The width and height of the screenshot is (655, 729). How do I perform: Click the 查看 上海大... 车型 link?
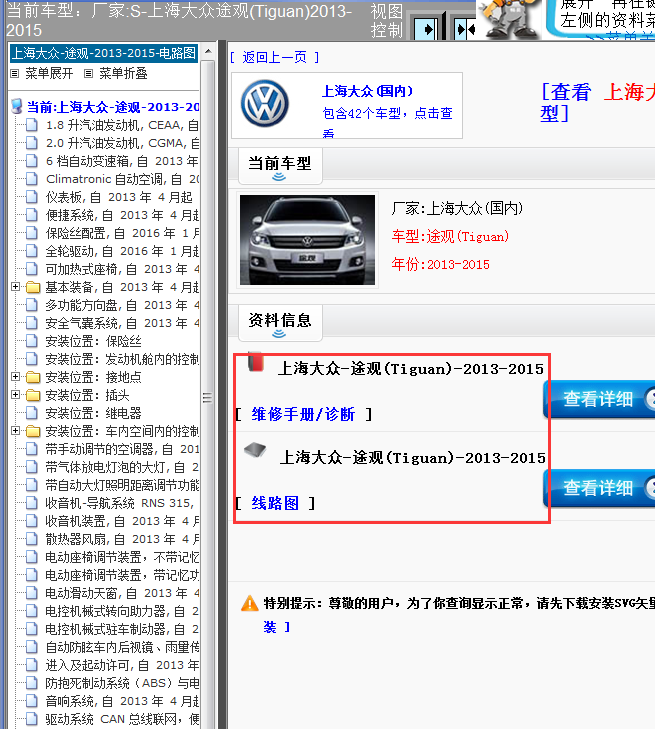click(x=597, y=103)
